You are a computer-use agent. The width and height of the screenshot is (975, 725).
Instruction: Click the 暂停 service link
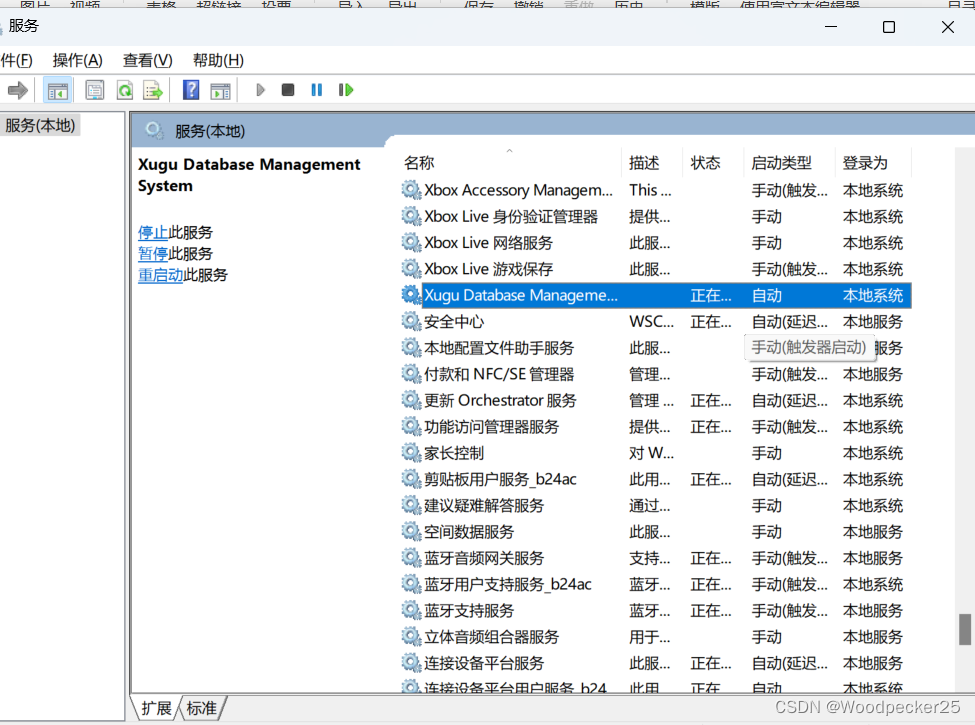tap(153, 254)
